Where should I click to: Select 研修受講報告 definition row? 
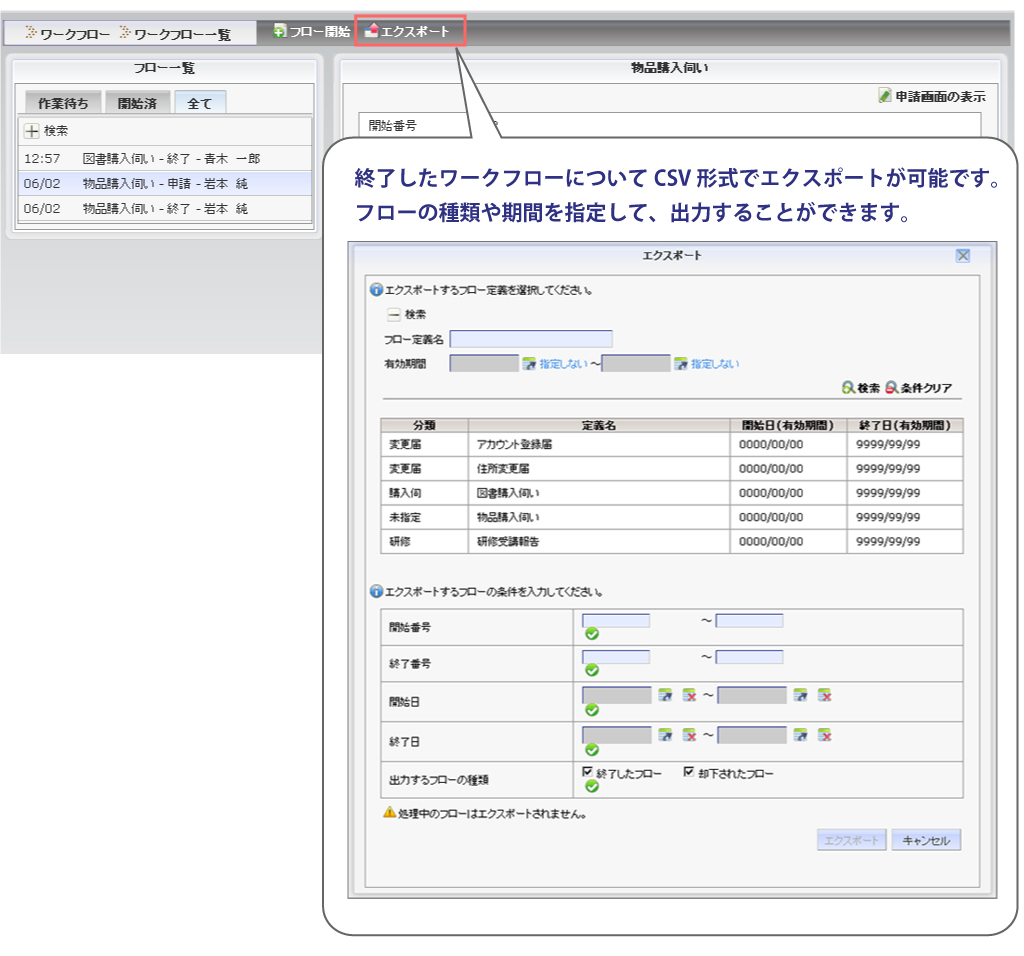tap(671, 541)
